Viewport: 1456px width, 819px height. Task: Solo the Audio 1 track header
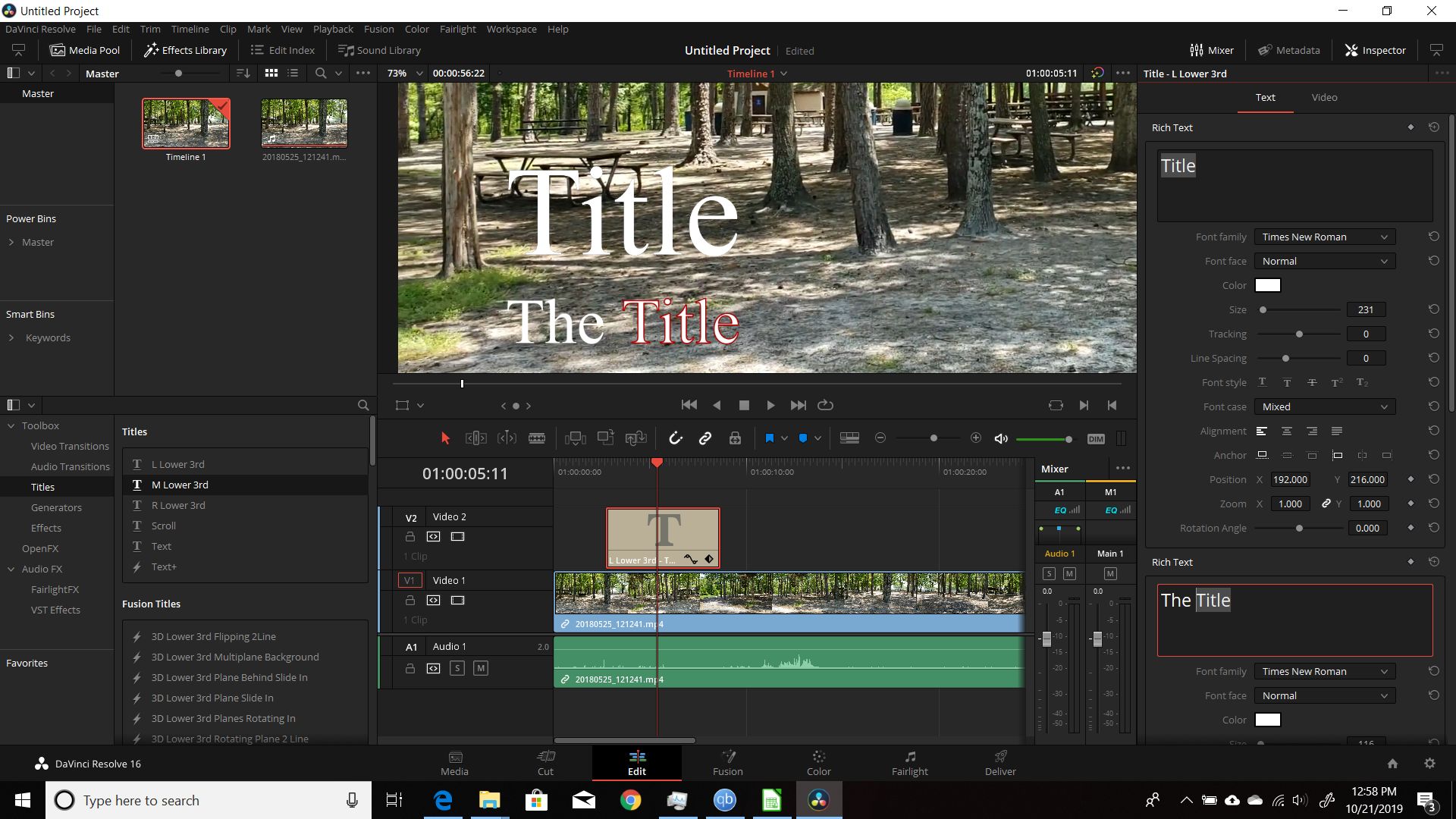coord(457,668)
